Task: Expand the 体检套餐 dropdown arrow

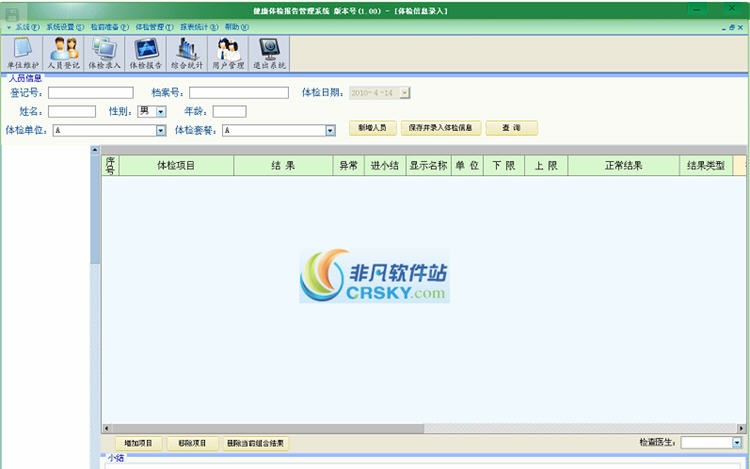Action: (331, 131)
